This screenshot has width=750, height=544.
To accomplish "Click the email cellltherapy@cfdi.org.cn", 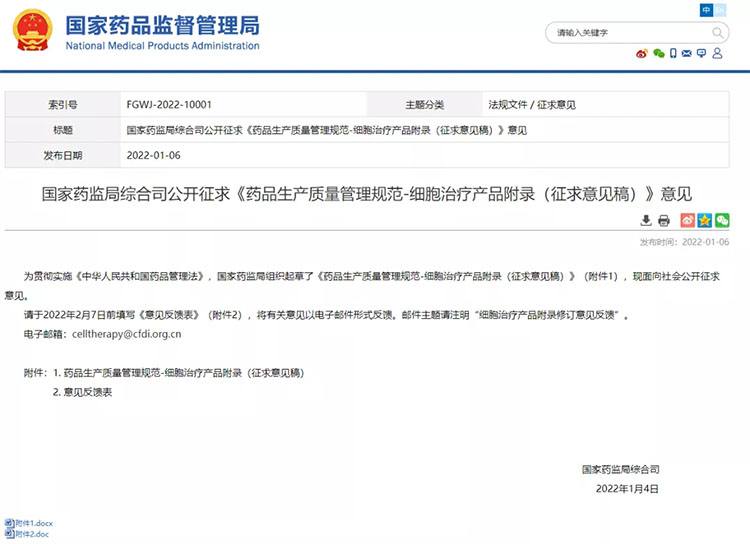I will tap(127, 334).
